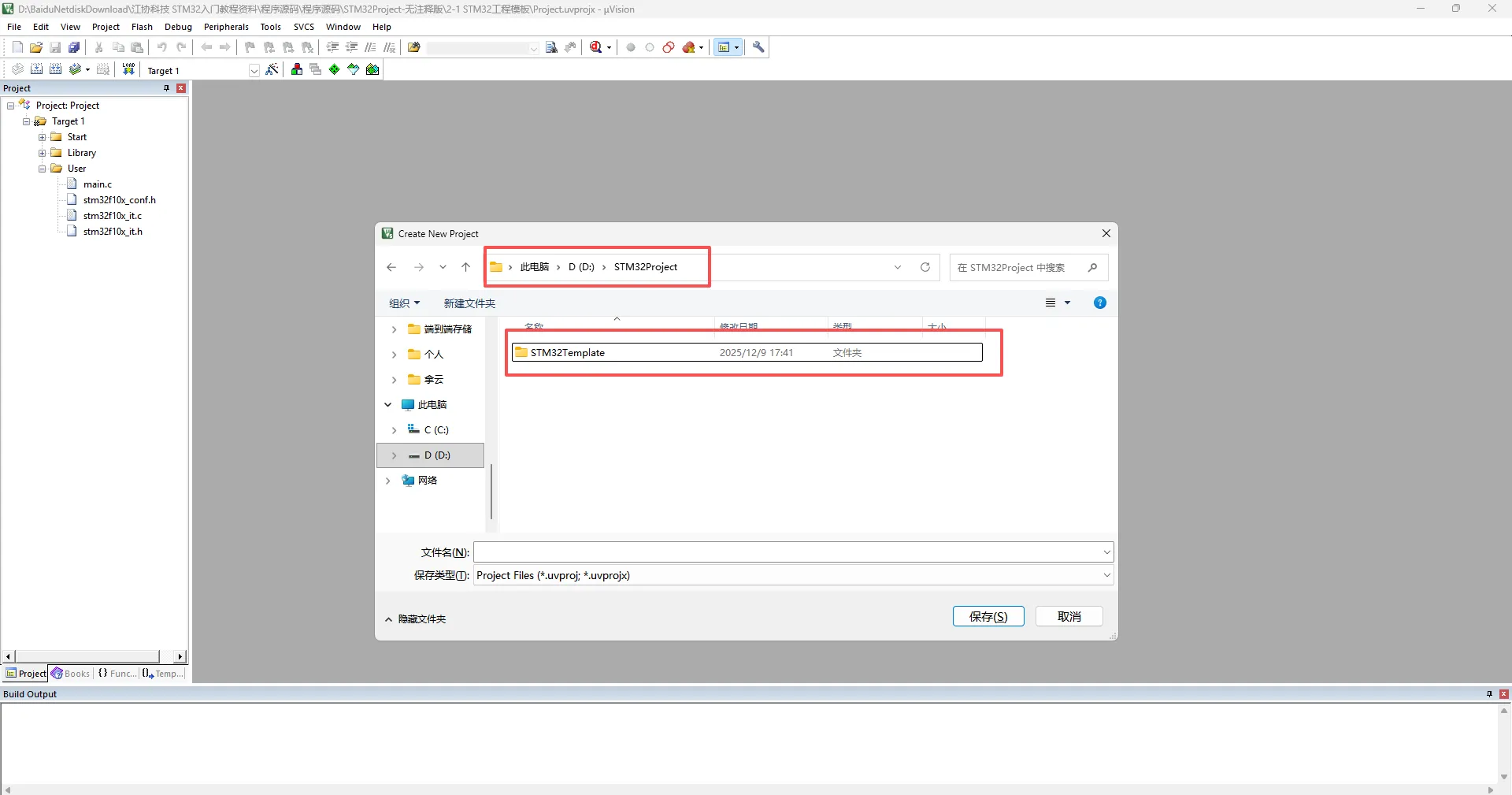Click the Translate icon in build toolbar
1512x795 pixels.
(17, 69)
